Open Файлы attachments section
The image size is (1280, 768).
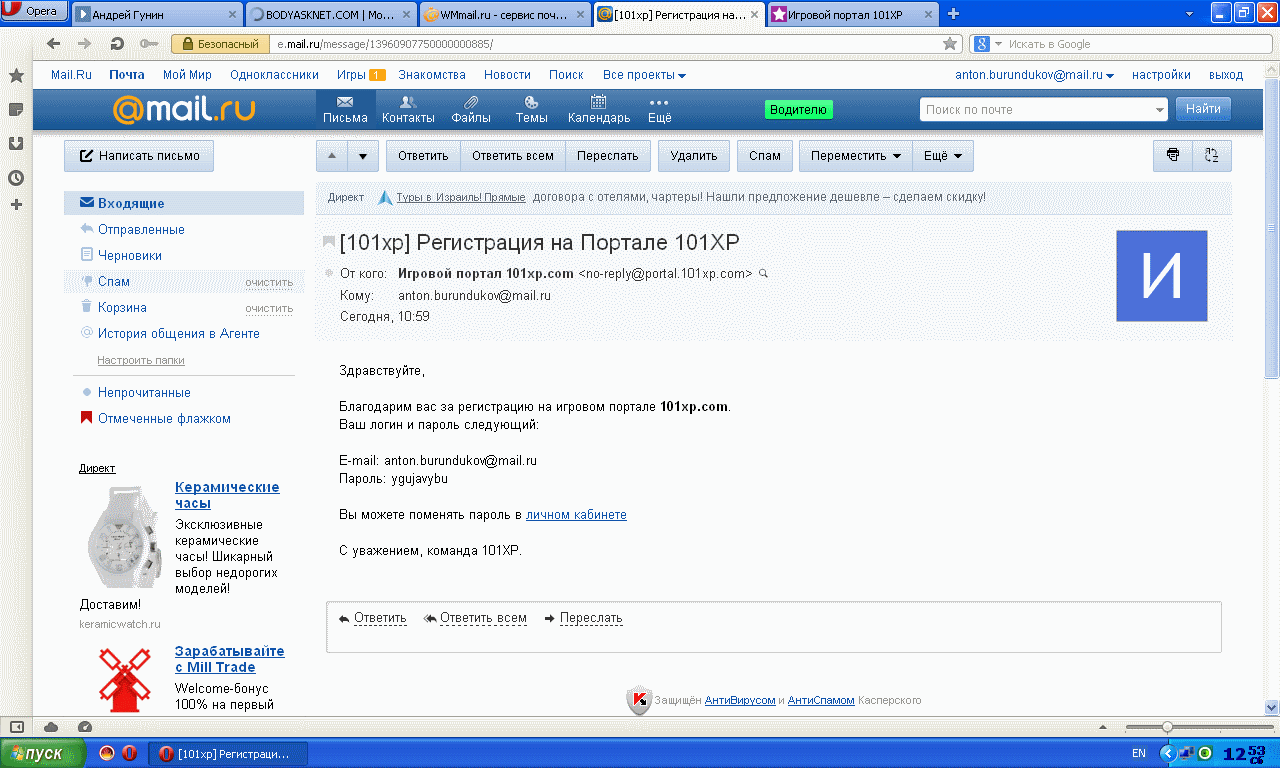[x=471, y=110]
